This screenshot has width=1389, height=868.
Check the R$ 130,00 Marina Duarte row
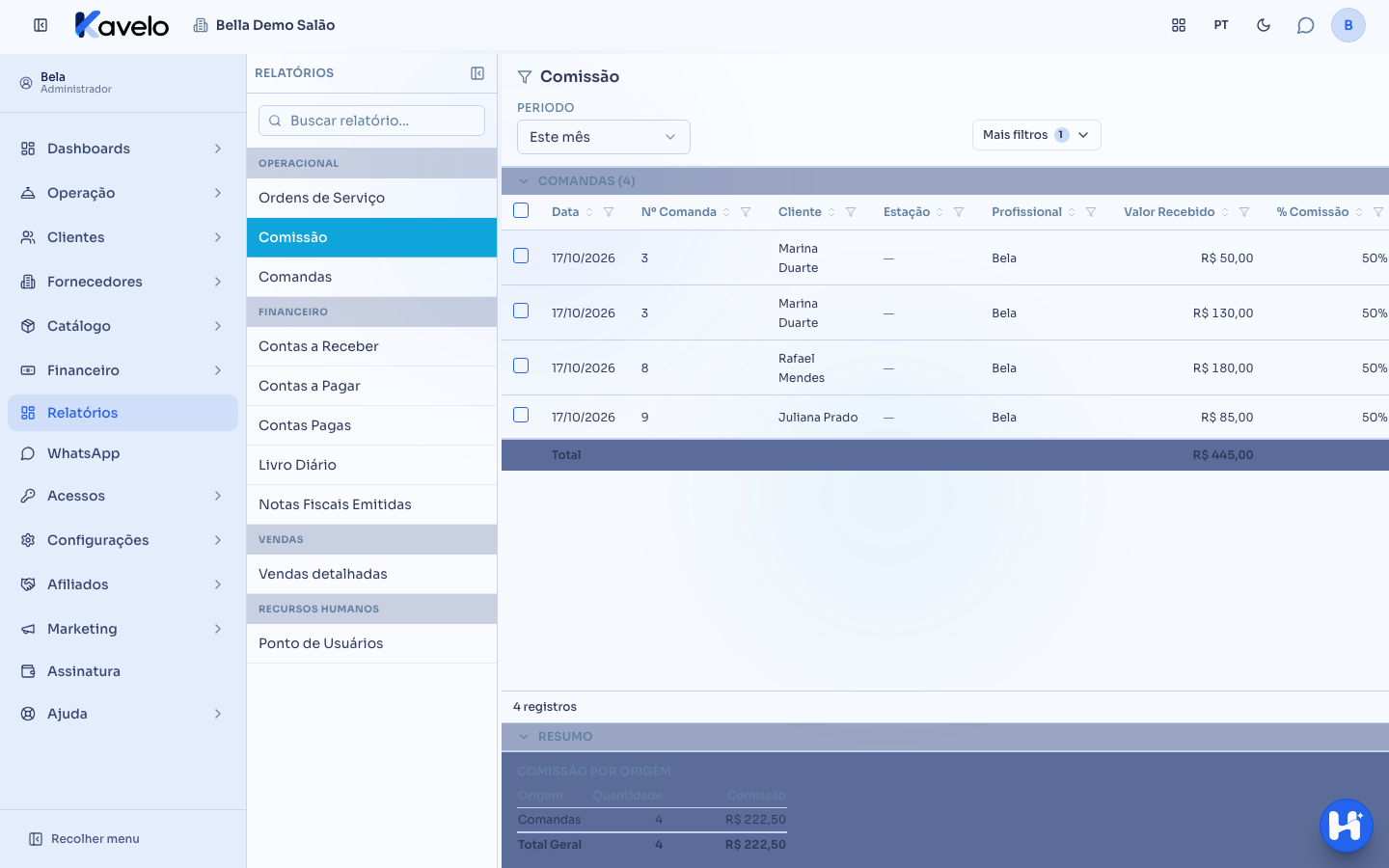(x=521, y=311)
